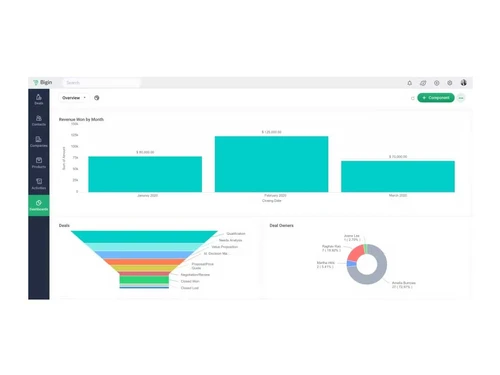500x375 pixels.
Task: Click the round icon beside Overview dropdown
Action: [x=97, y=98]
